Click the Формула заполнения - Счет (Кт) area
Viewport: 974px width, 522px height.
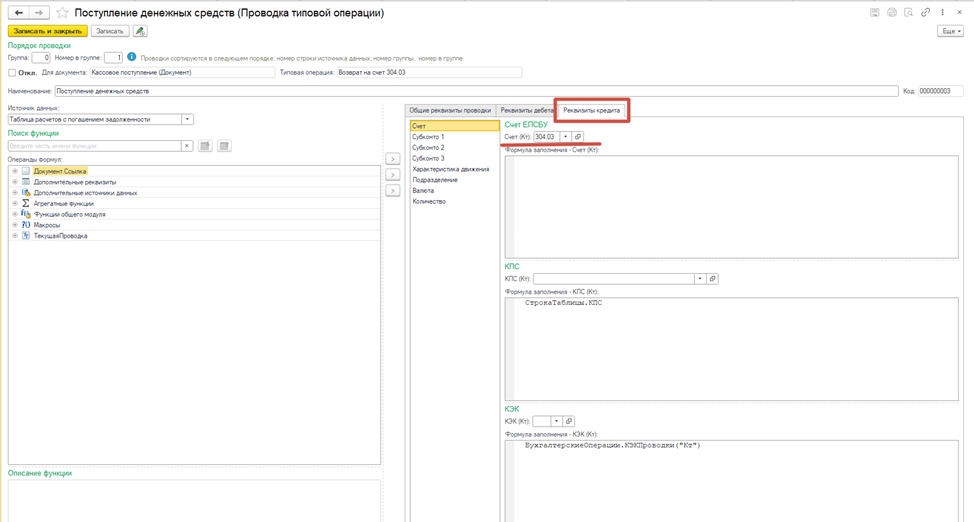click(x=731, y=207)
